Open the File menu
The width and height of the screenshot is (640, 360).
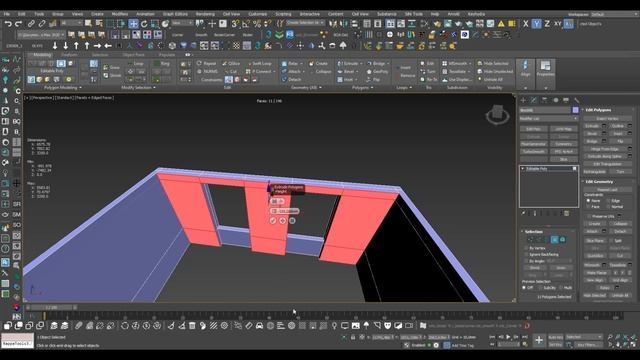coord(7,14)
